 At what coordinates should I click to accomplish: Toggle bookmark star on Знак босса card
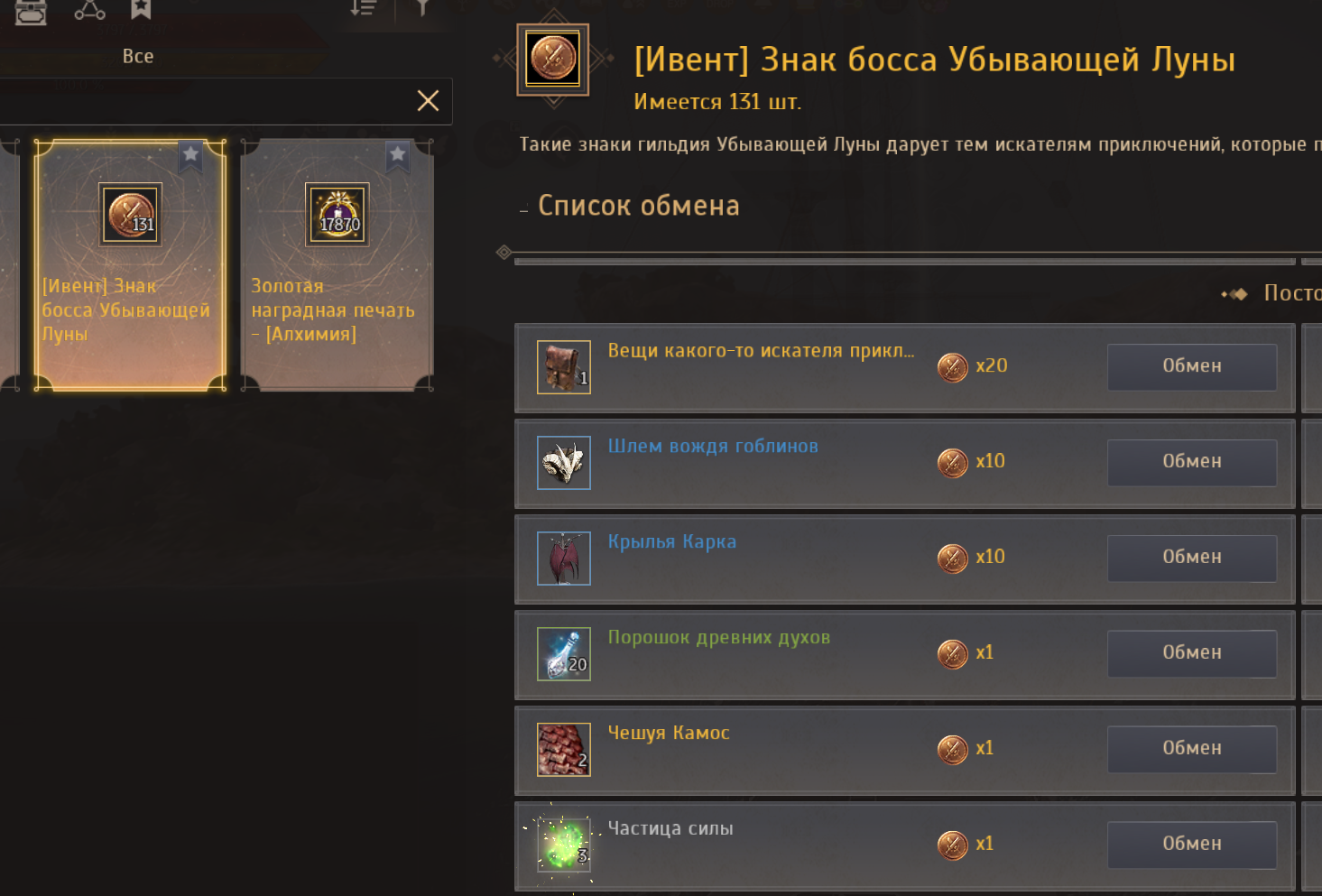click(190, 155)
